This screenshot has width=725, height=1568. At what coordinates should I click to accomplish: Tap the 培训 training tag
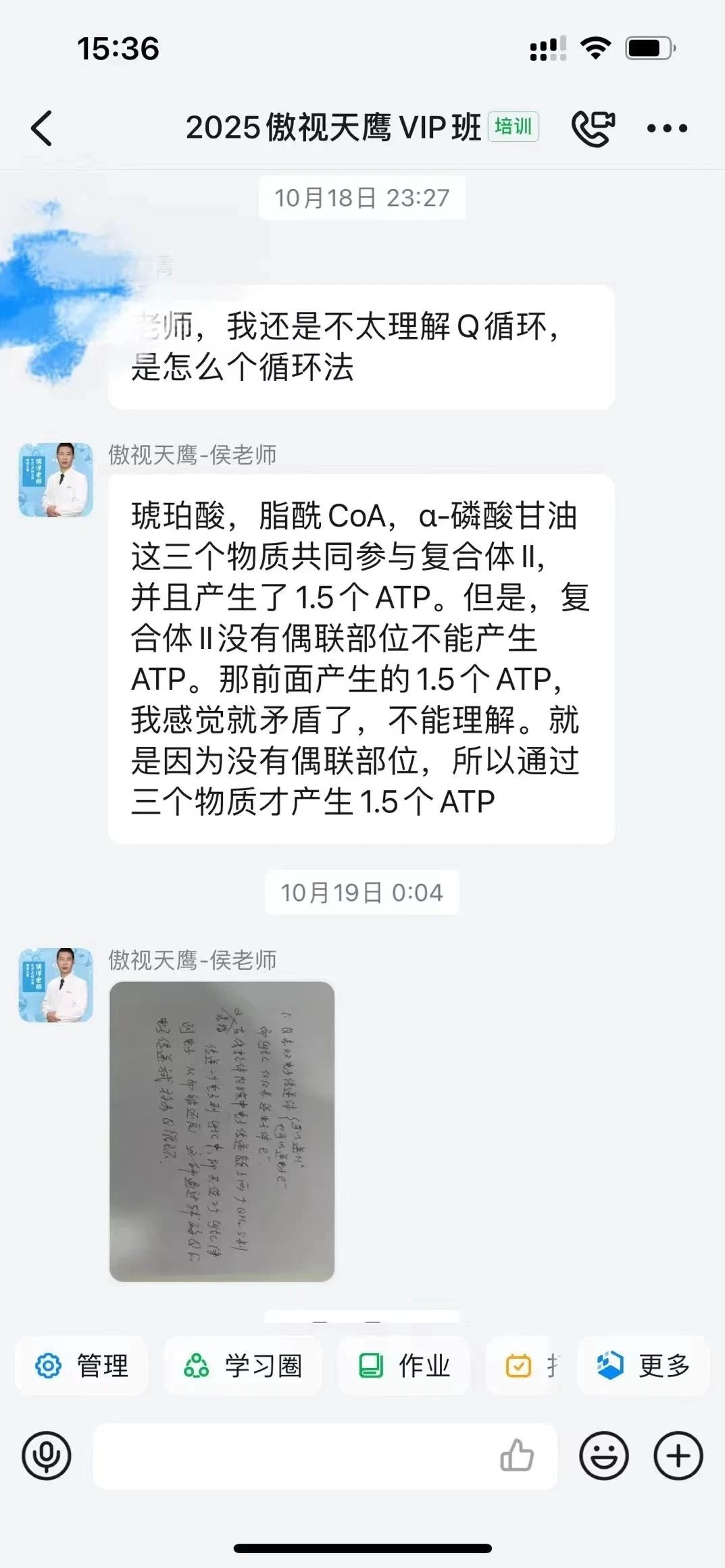coord(514,126)
